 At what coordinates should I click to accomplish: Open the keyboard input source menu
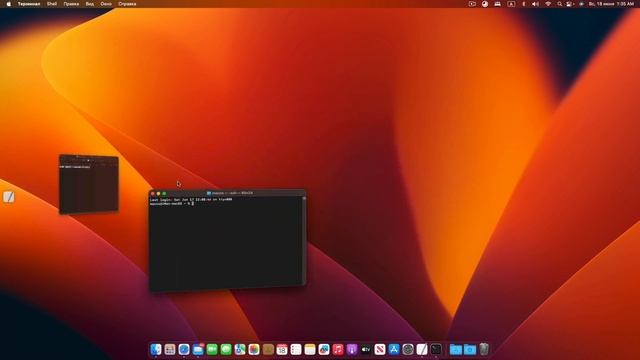511,4
